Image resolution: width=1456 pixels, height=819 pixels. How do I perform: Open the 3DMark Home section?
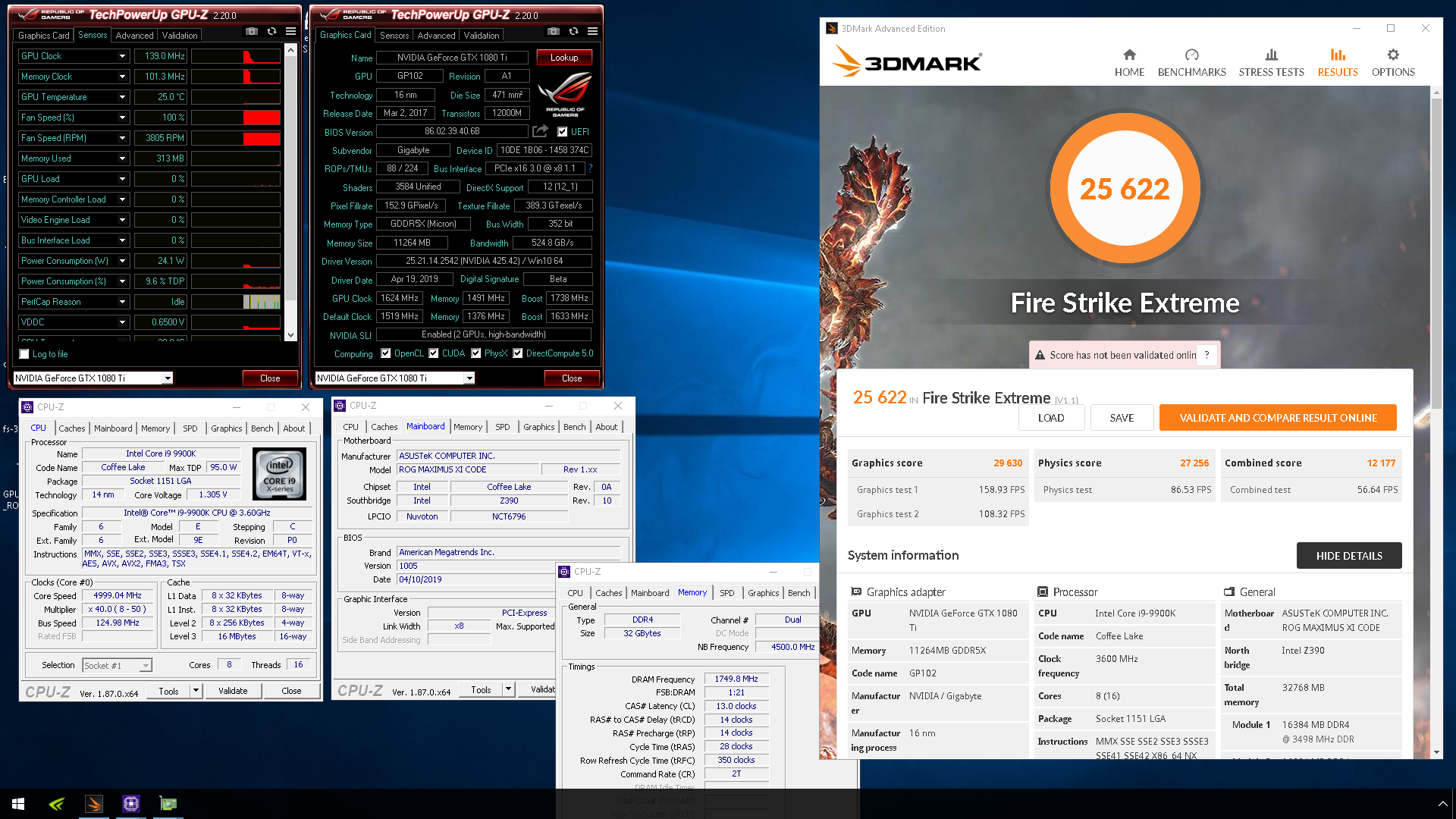click(x=1129, y=62)
